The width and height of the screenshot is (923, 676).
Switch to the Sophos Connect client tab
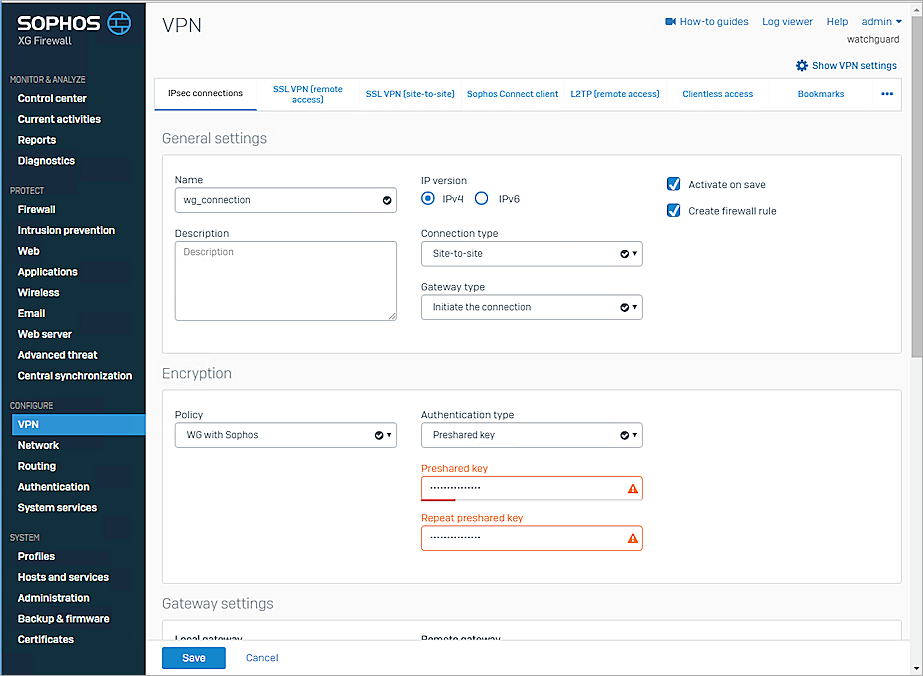point(512,94)
